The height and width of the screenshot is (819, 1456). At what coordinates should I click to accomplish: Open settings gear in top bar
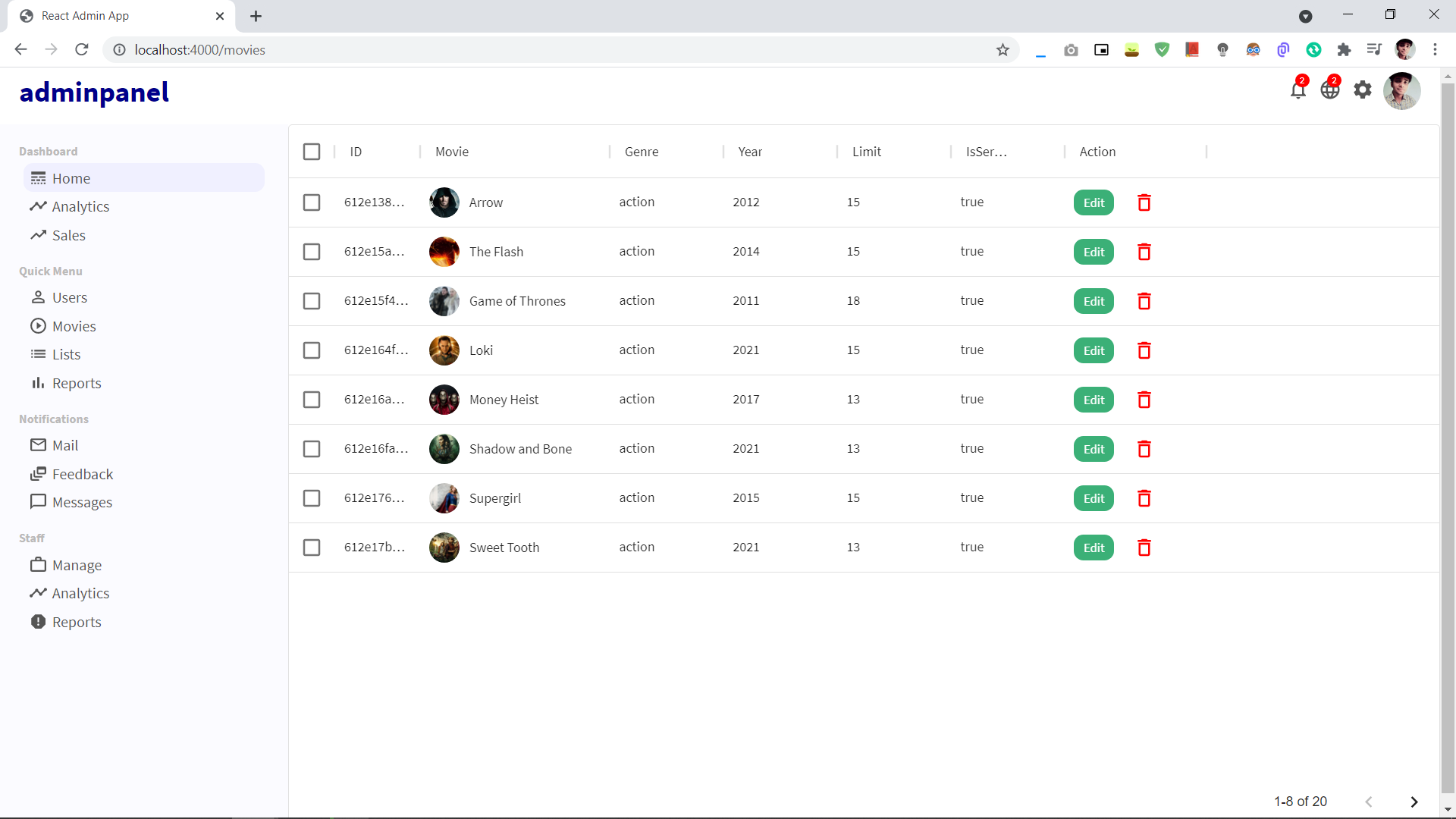(1363, 90)
